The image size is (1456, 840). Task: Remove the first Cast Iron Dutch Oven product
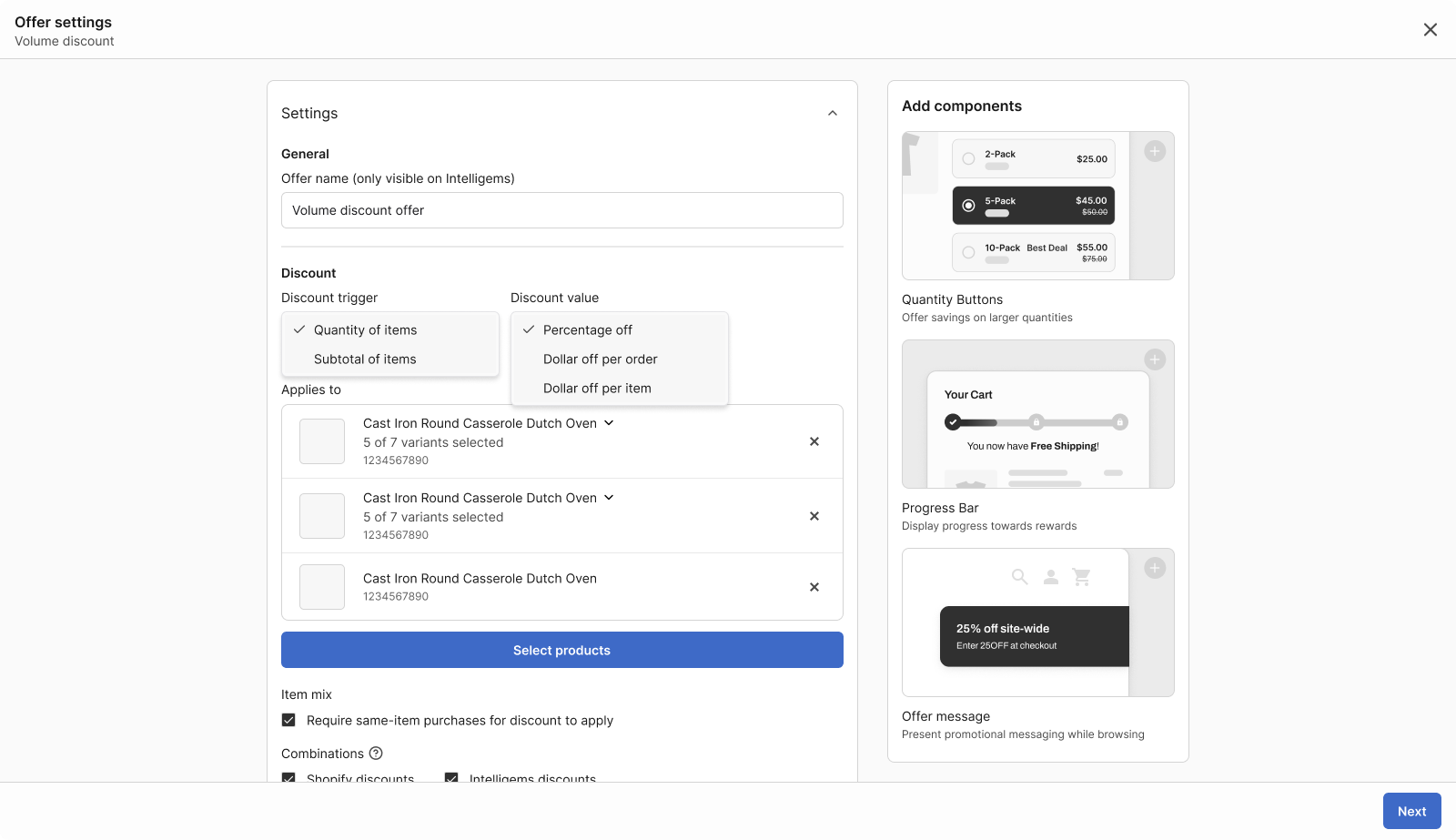pos(814,441)
